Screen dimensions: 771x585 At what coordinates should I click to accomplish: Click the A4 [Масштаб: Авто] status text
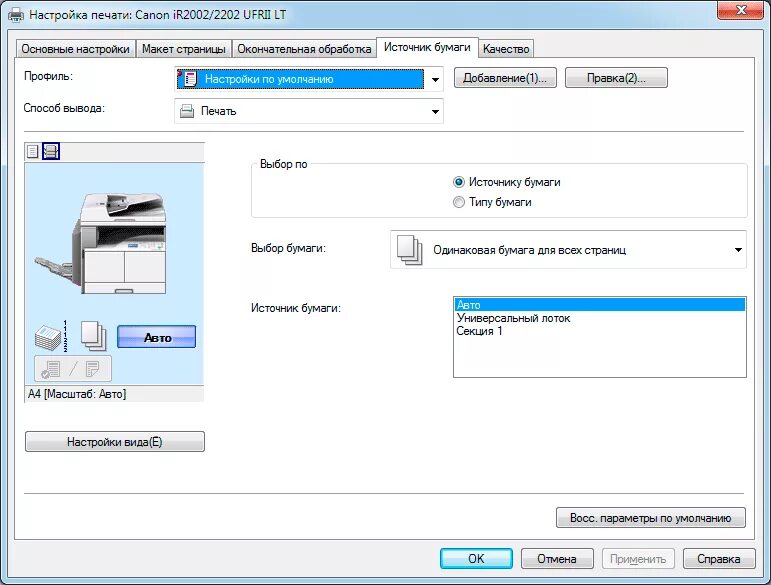coord(77,394)
